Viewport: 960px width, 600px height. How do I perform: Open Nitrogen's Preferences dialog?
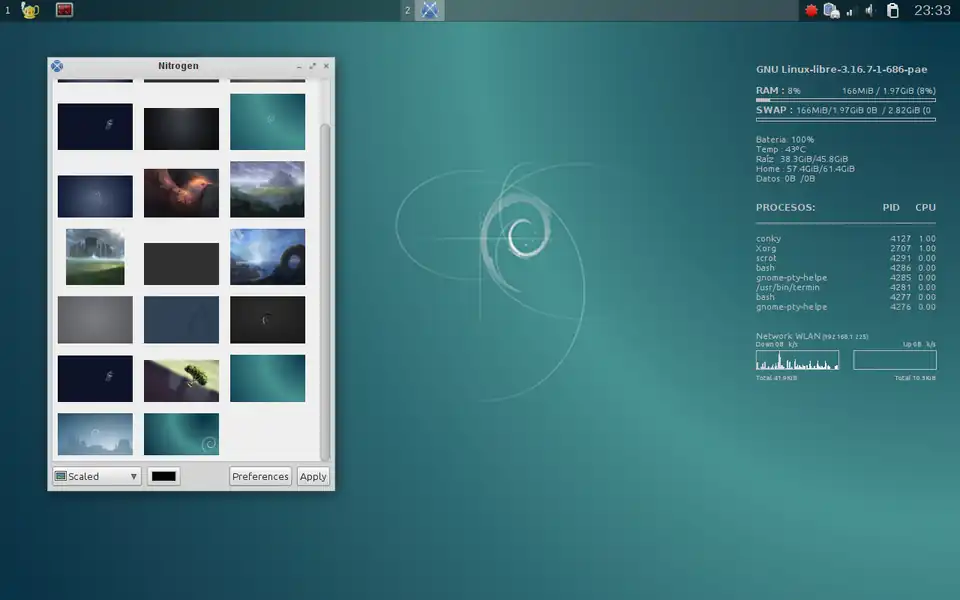[x=260, y=476]
